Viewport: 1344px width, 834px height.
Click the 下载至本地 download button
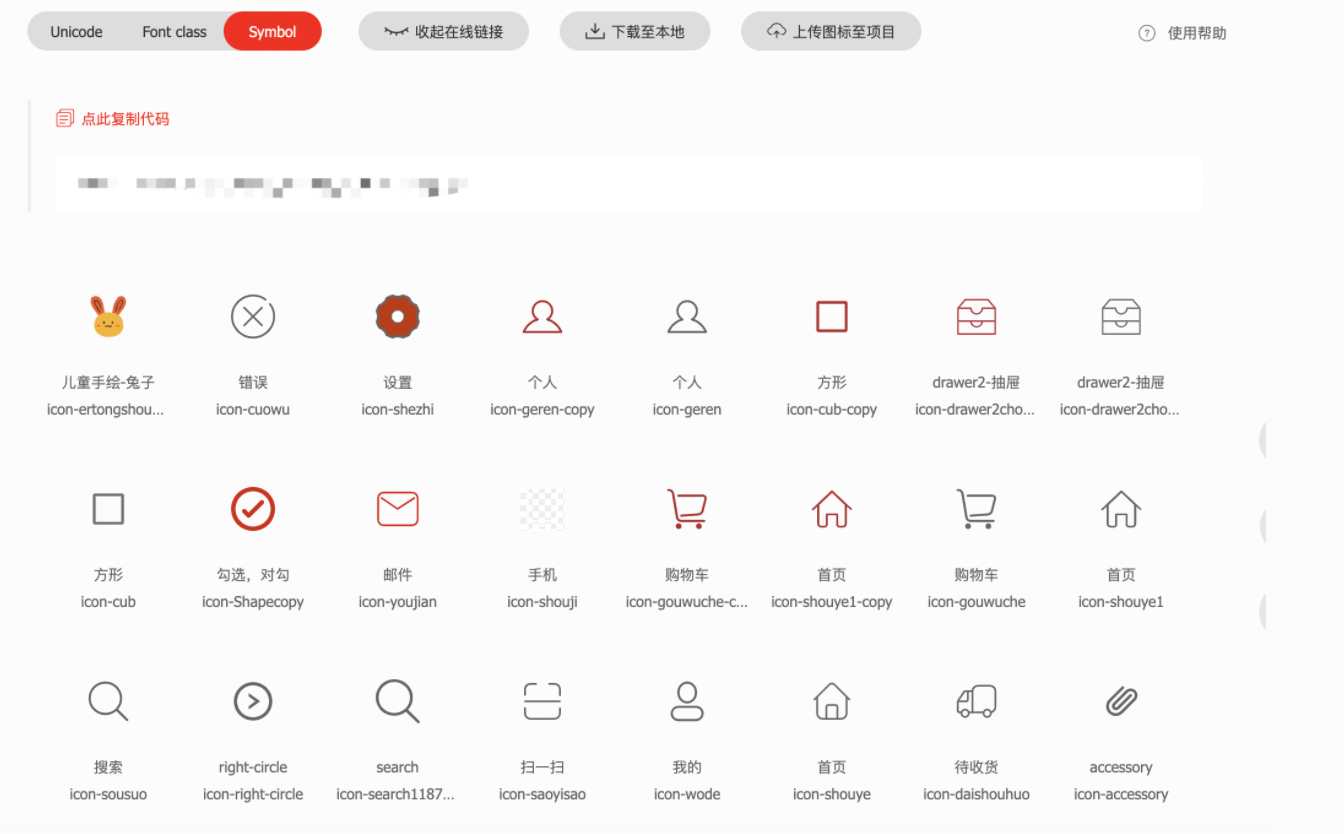click(634, 31)
